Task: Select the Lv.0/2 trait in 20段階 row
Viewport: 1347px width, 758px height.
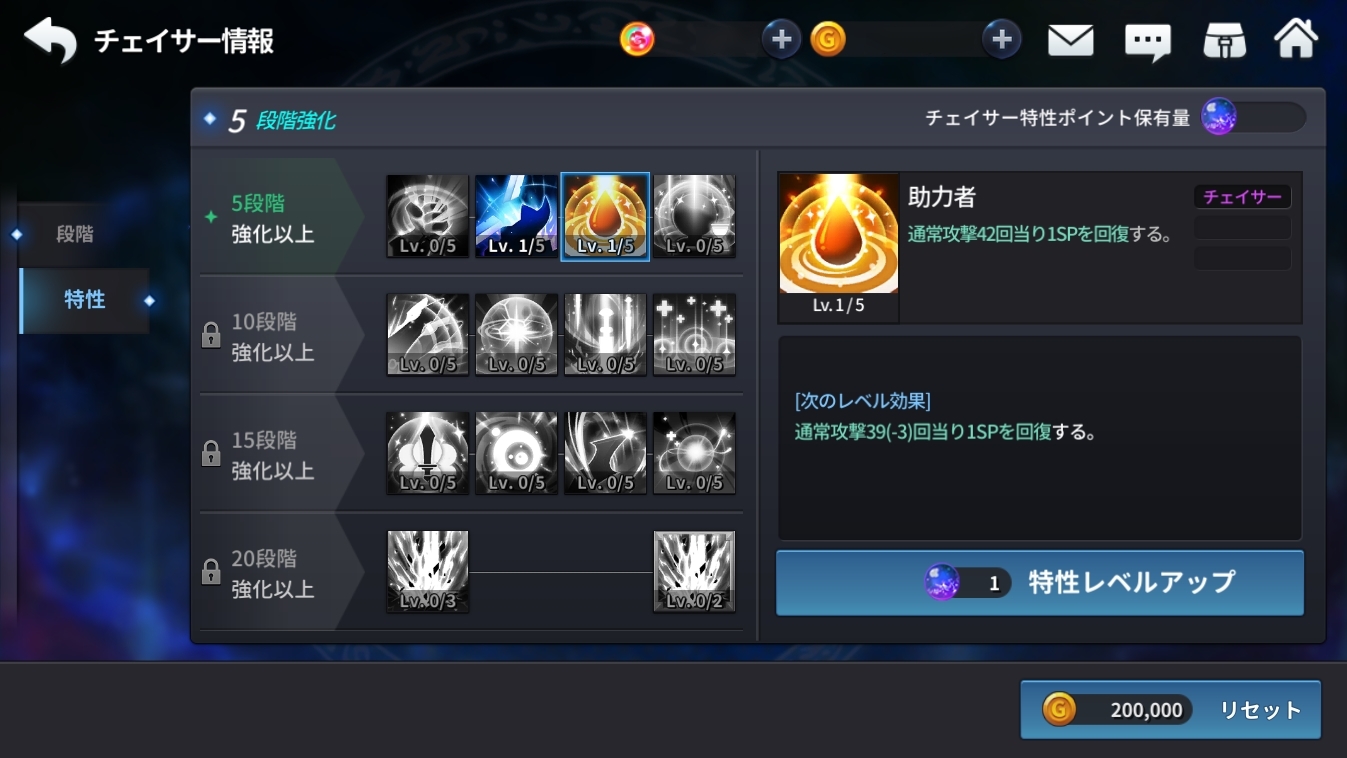Action: point(694,571)
